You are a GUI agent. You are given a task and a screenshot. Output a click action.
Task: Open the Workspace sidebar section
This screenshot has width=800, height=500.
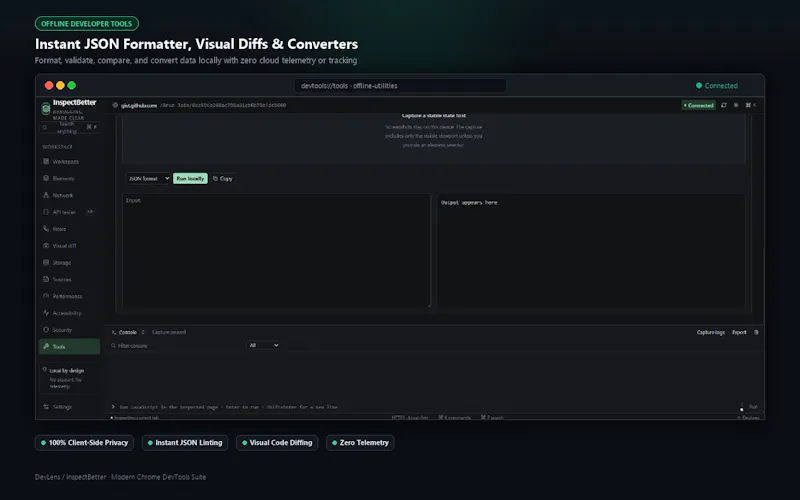tap(69, 162)
